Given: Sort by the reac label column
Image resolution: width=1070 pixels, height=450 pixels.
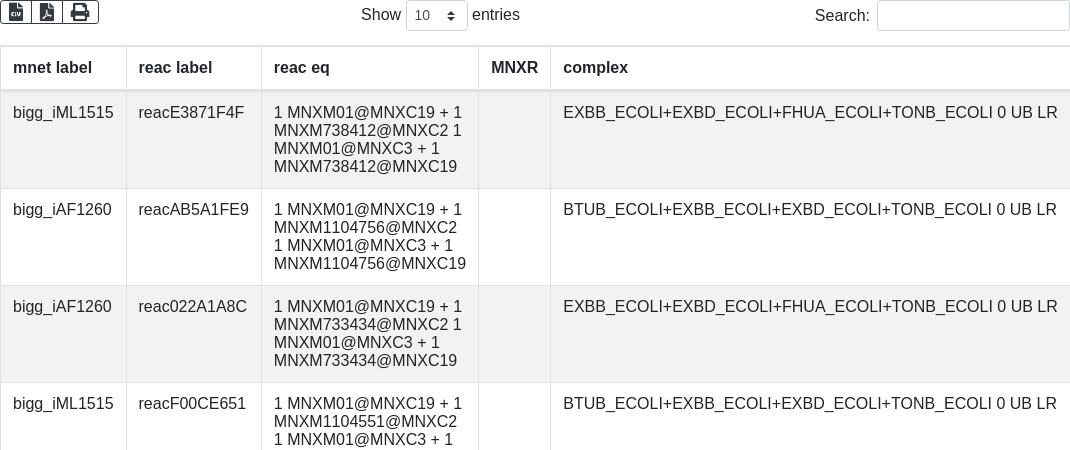Looking at the screenshot, I should click(x=175, y=68).
